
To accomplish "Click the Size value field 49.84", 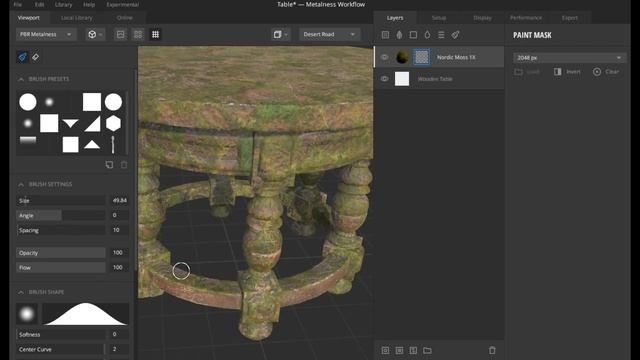I will [x=119, y=200].
